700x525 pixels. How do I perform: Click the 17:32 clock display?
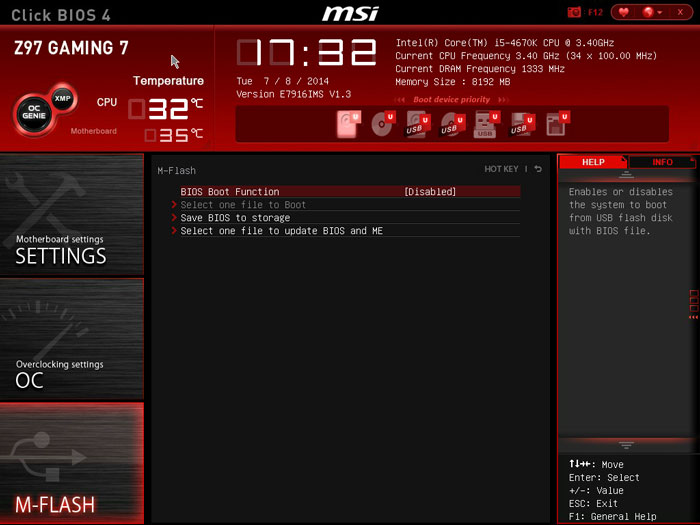(x=307, y=52)
